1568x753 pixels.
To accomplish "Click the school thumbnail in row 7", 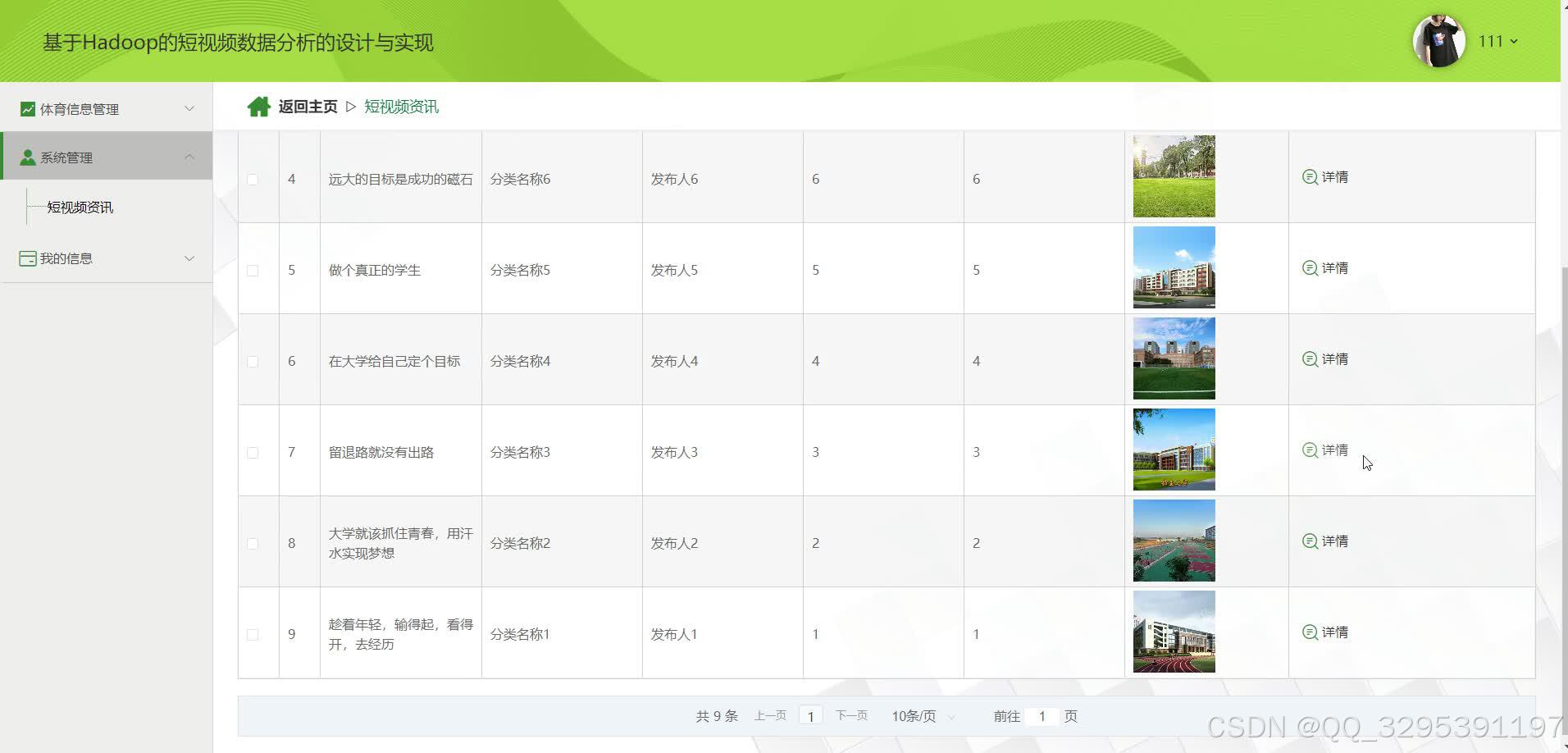I will 1174,450.
